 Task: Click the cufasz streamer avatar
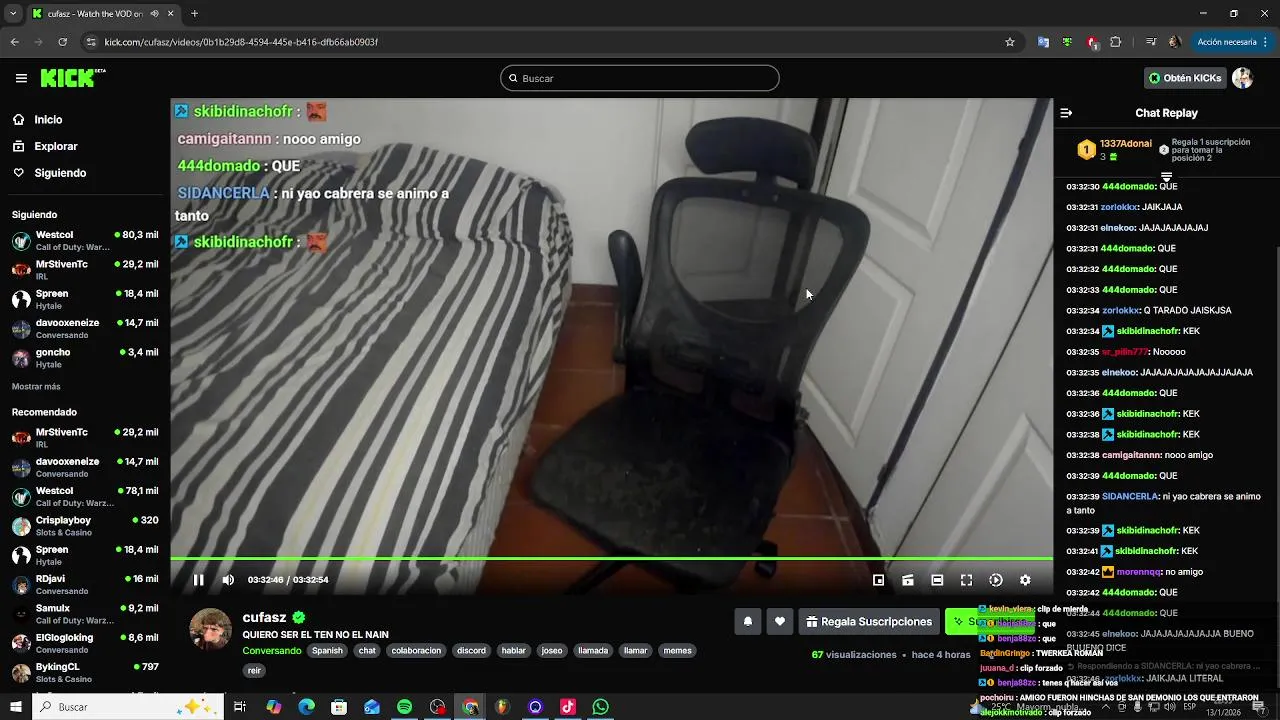[211, 629]
